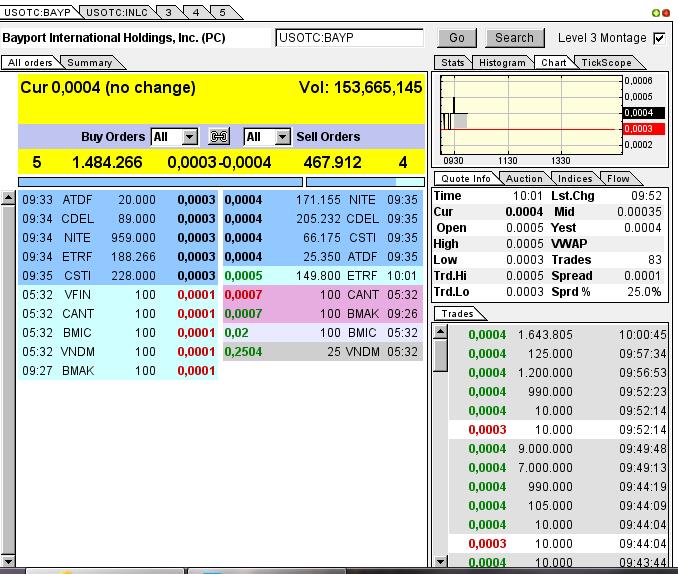
Task: Click the 0,0003 red price marker on chart
Action: tap(643, 129)
